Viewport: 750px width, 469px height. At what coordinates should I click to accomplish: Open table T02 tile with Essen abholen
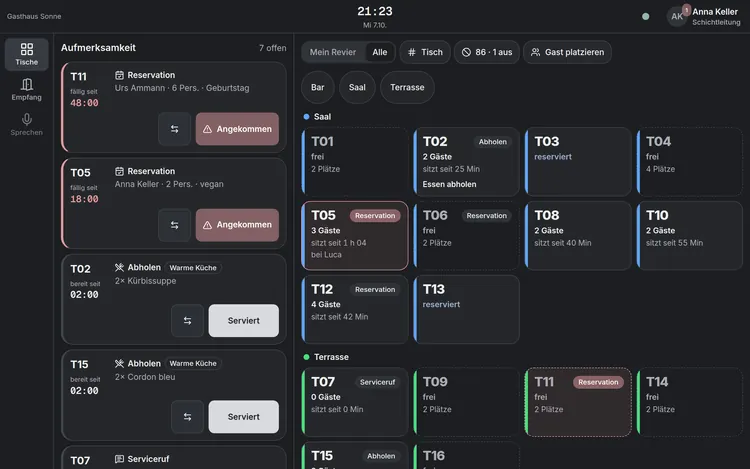pos(466,162)
